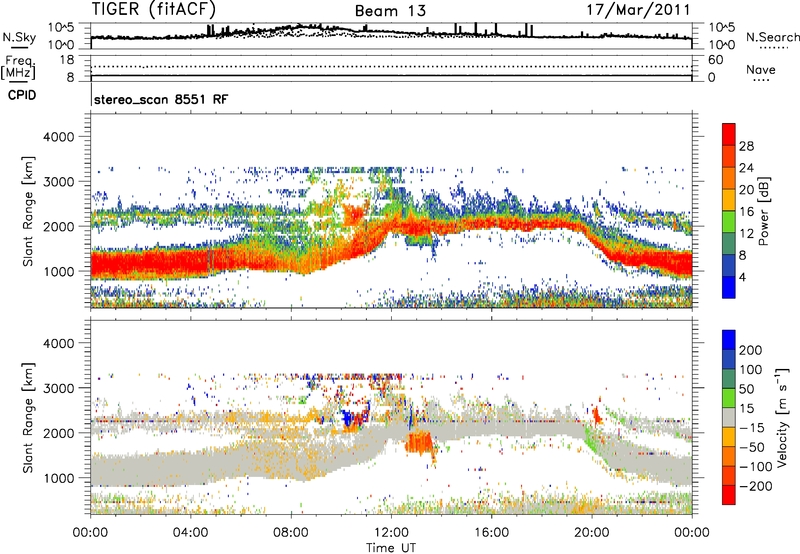Click the "Beam 13" heading
800x554 pixels.
click(x=391, y=11)
